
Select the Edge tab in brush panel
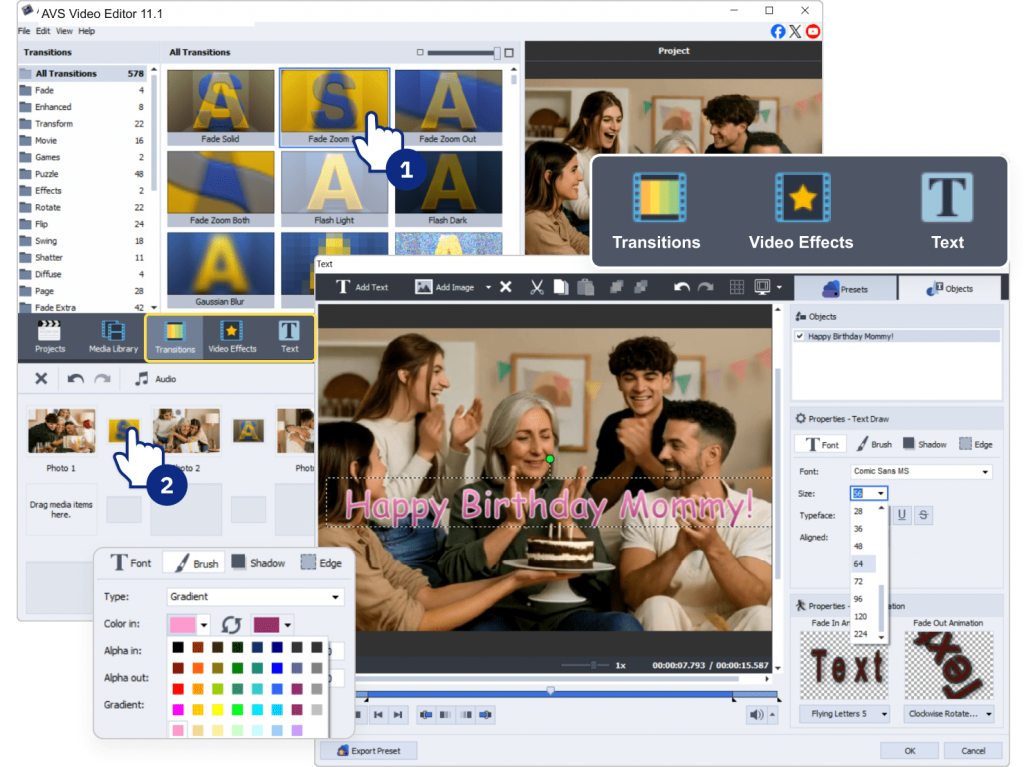321,563
